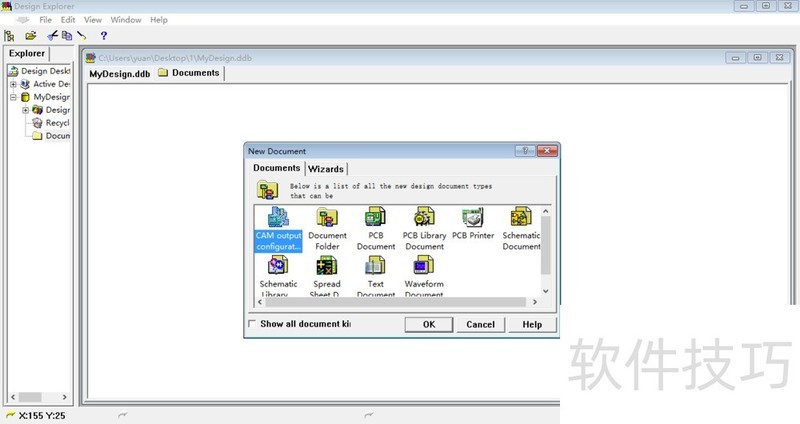Image resolution: width=800 pixels, height=424 pixels.
Task: Select the CAM output configuration icon
Action: pos(278,229)
